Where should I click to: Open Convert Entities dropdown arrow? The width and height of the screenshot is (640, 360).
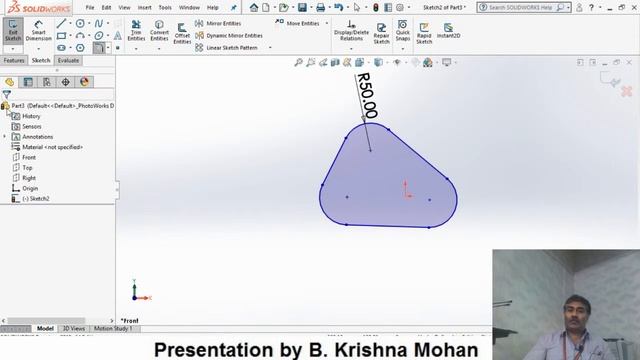[x=159, y=49]
